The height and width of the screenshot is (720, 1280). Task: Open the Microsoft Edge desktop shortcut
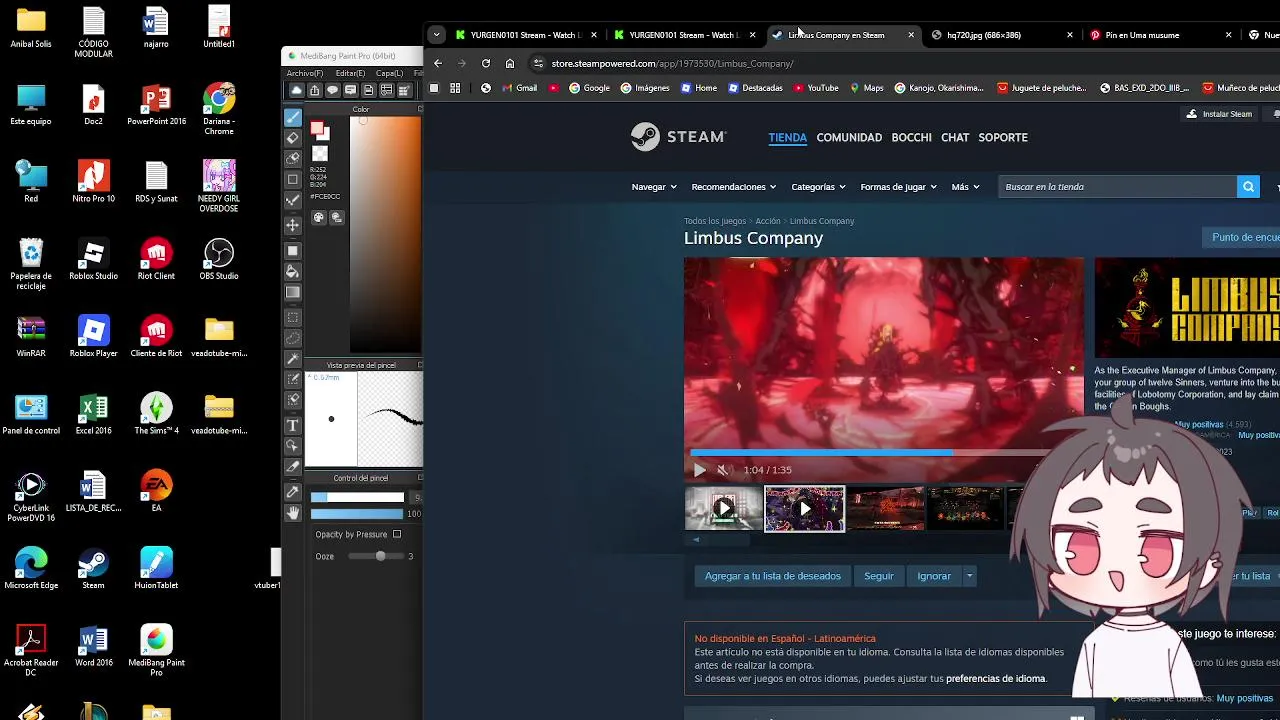(x=31, y=569)
